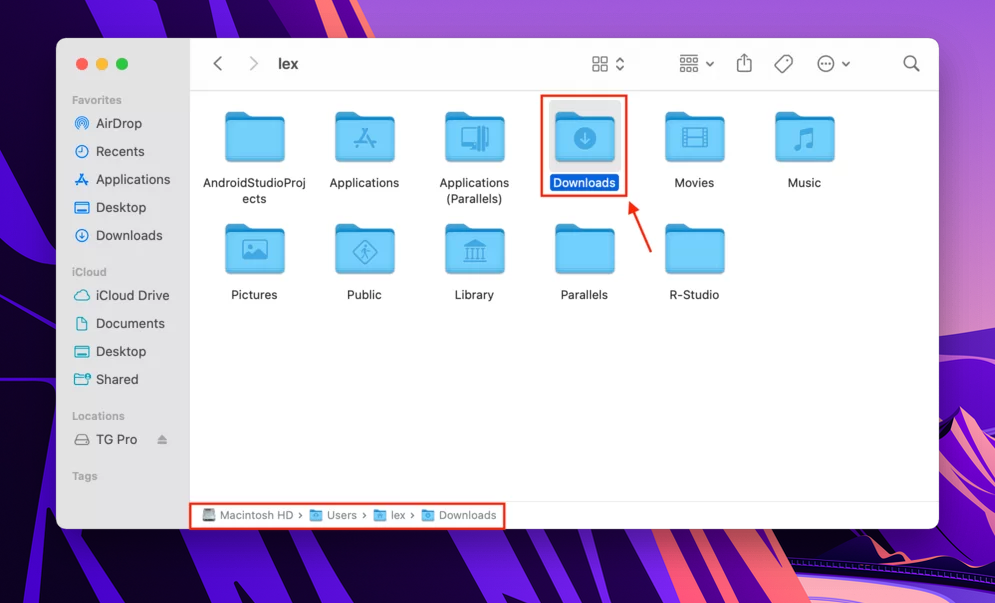This screenshot has width=995, height=603.
Task: Minimize the Finder window with yellow button
Action: pyautogui.click(x=102, y=63)
